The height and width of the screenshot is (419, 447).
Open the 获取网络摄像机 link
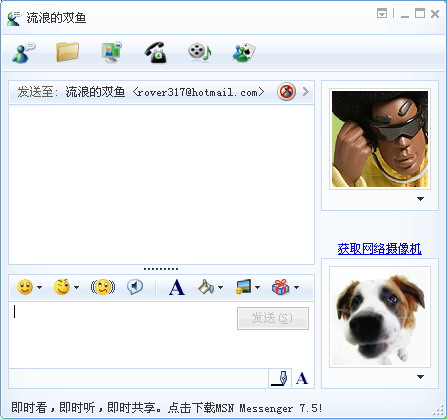click(380, 249)
